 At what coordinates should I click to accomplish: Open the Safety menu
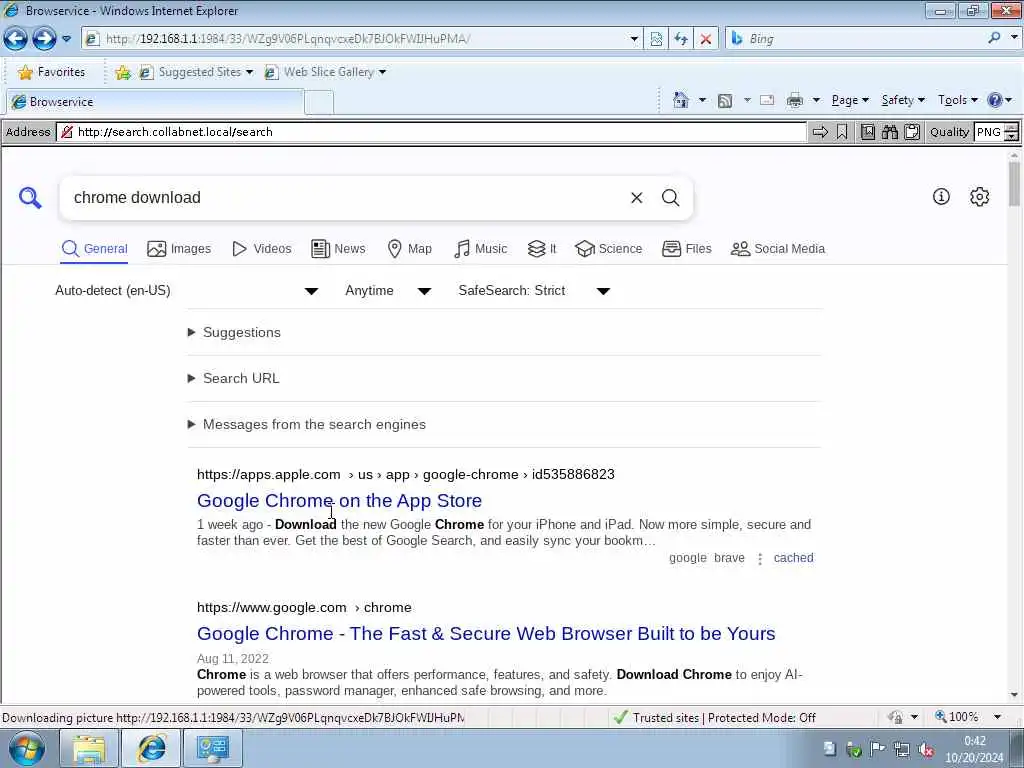(903, 100)
